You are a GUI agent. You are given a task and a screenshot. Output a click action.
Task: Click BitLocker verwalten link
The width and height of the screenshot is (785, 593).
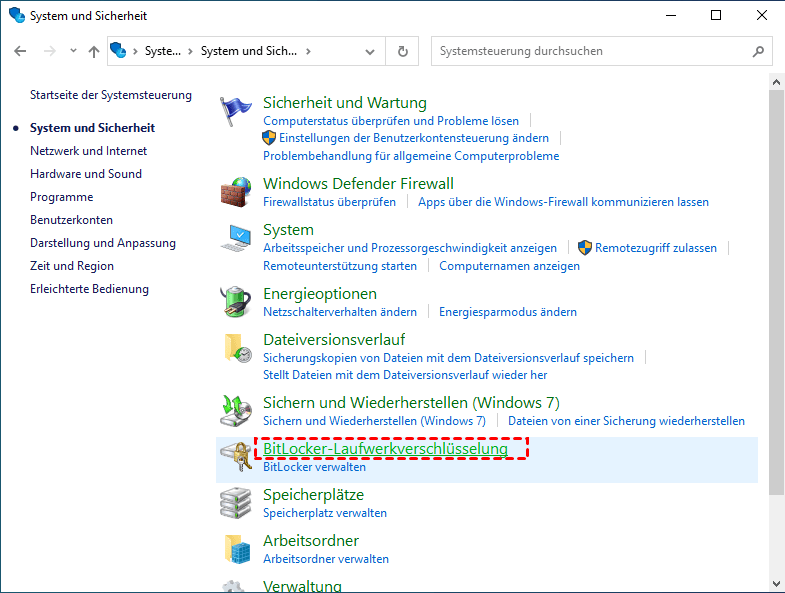(314, 467)
